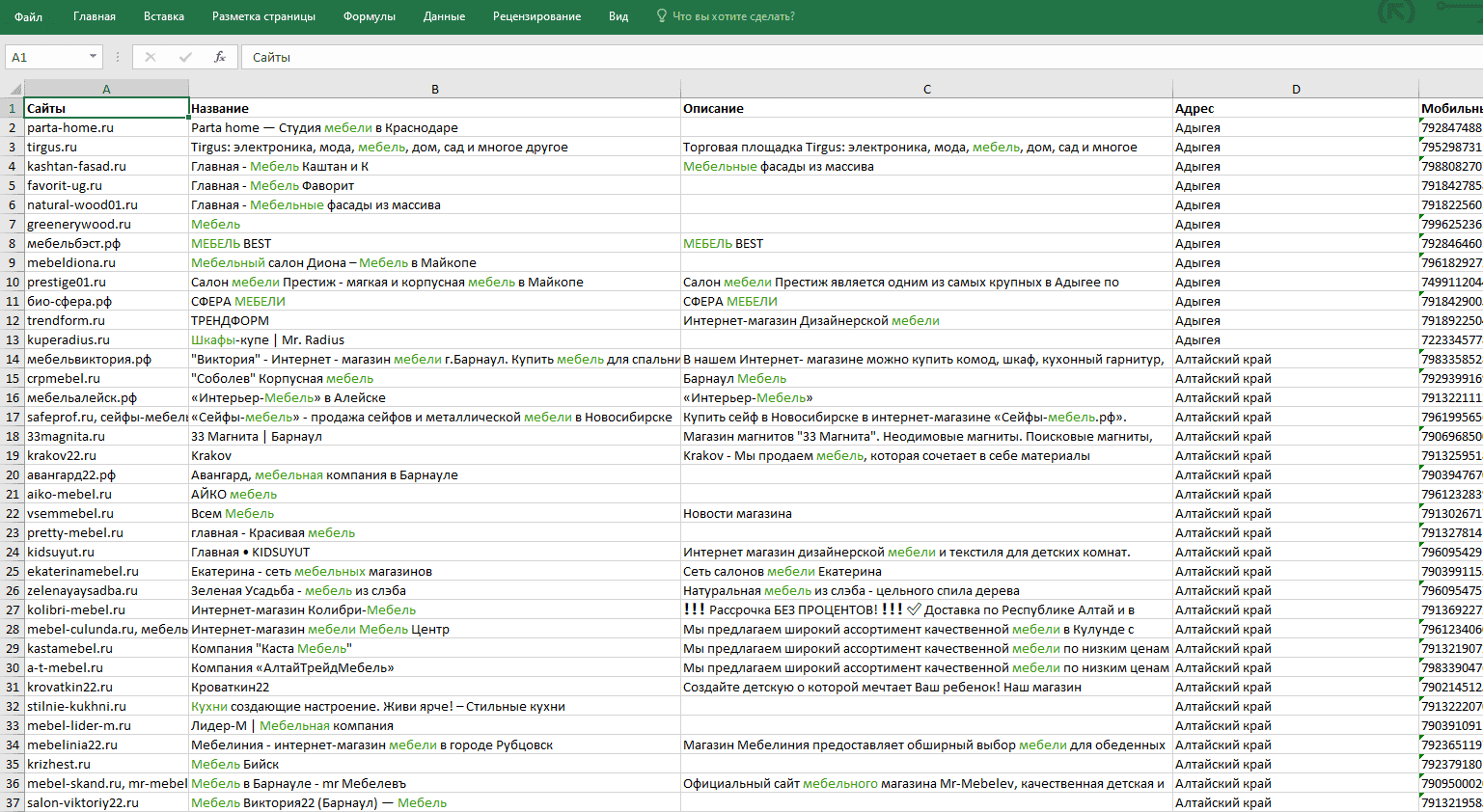Click the Select All corner triangle
1483x812 pixels.
click(13, 89)
